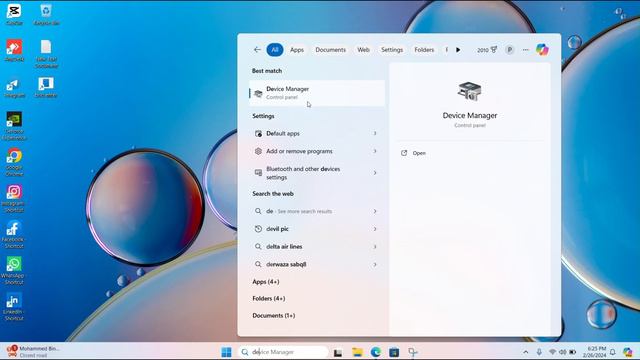Show more filter tabs with the right arrow
640x360 pixels.
pos(458,50)
